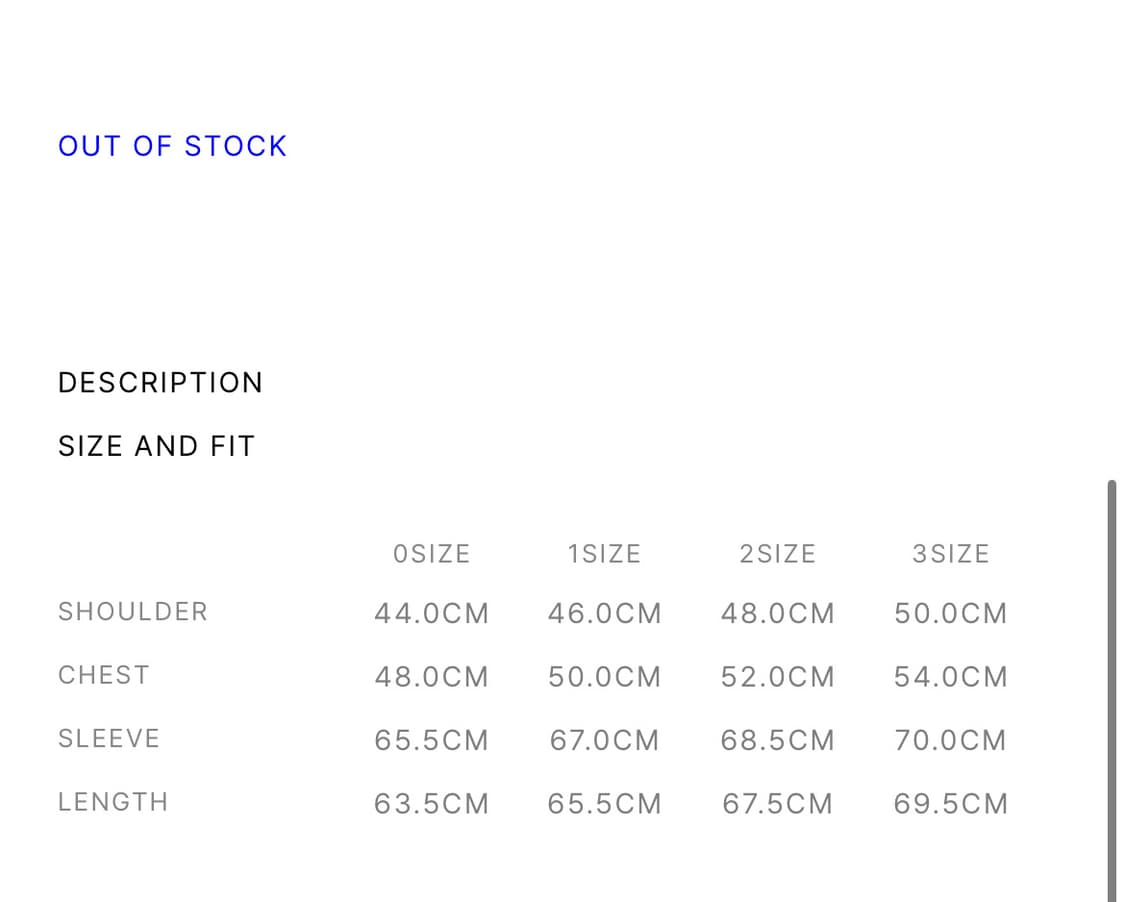Select the 1SIZE column header
The height and width of the screenshot is (902, 1125).
[604, 554]
